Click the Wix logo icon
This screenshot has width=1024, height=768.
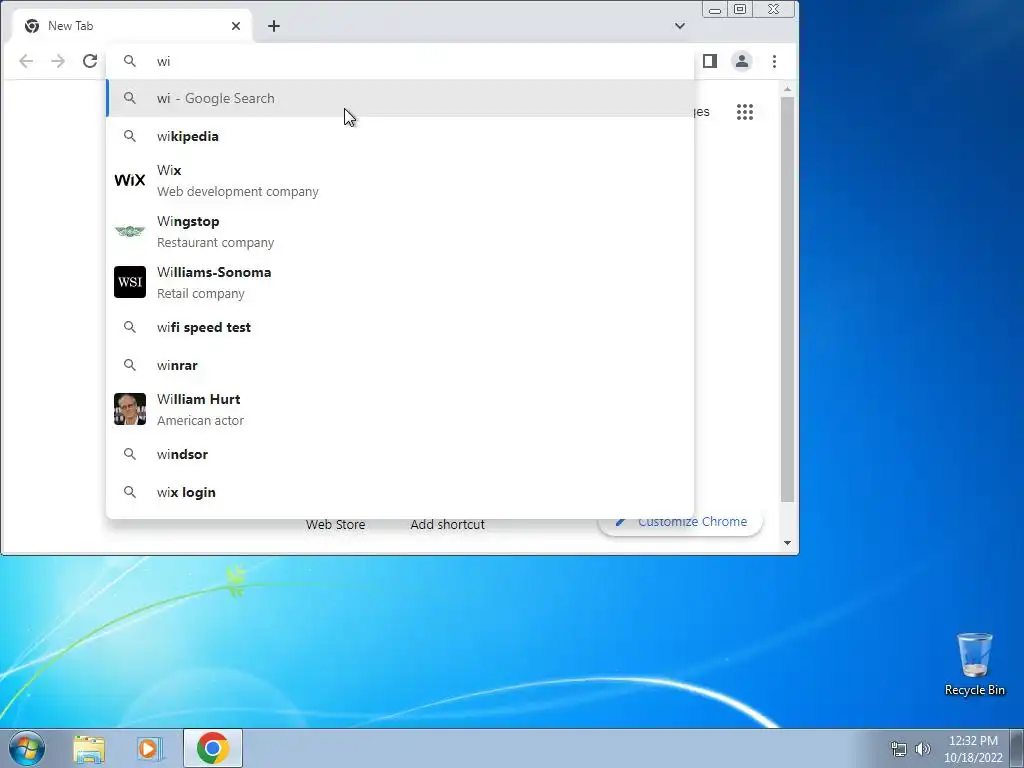(130, 180)
